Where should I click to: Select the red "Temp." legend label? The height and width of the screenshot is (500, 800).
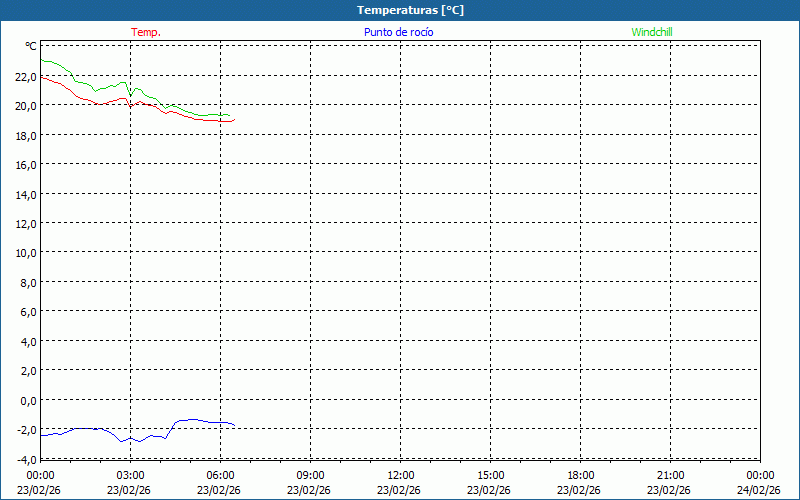click(x=146, y=32)
